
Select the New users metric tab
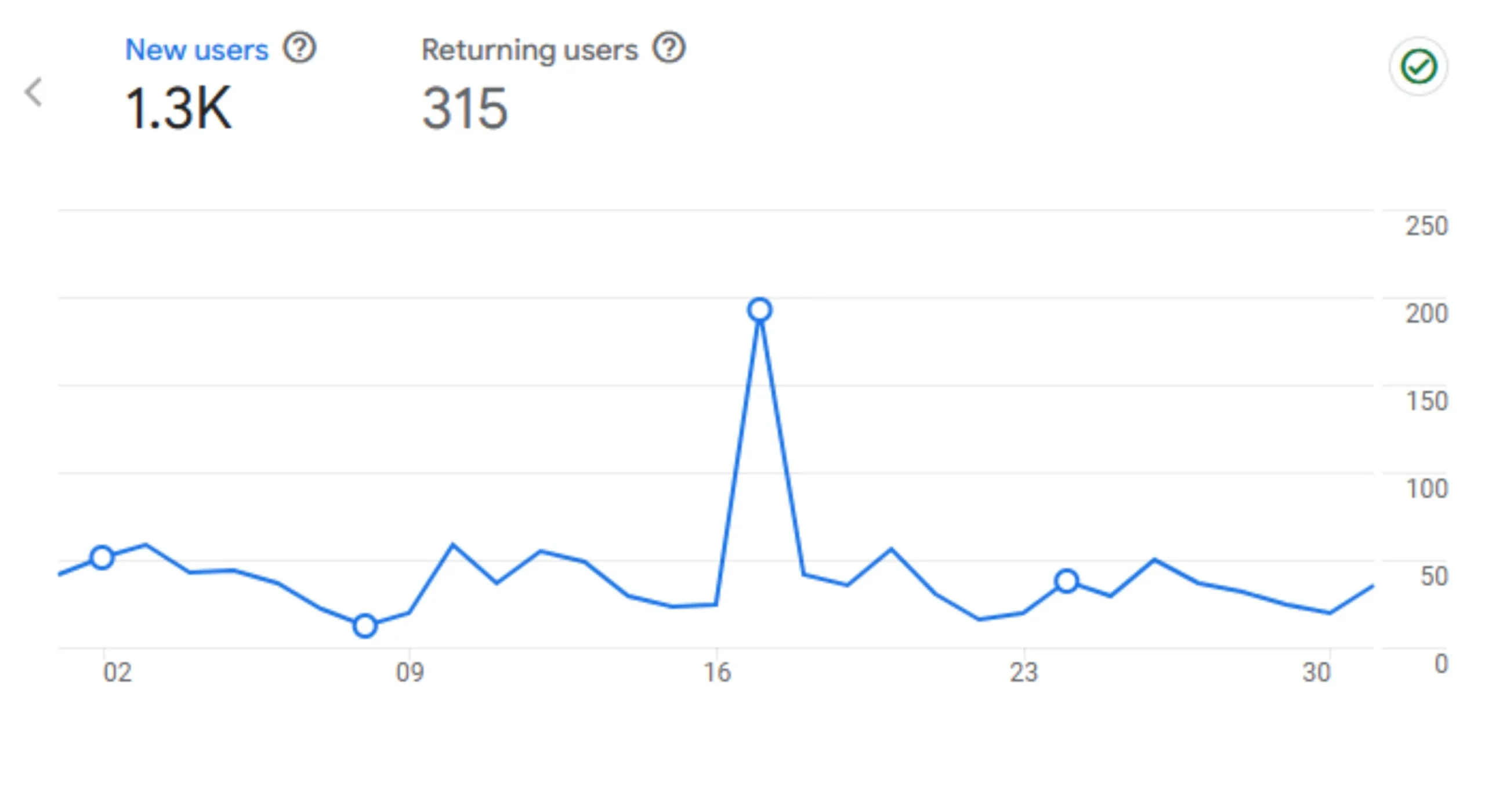[197, 50]
